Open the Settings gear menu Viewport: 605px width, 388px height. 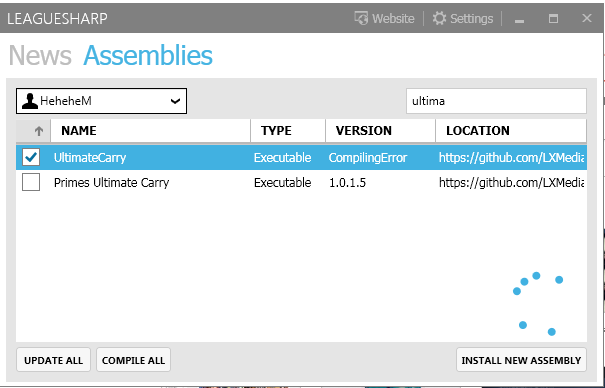tap(463, 18)
